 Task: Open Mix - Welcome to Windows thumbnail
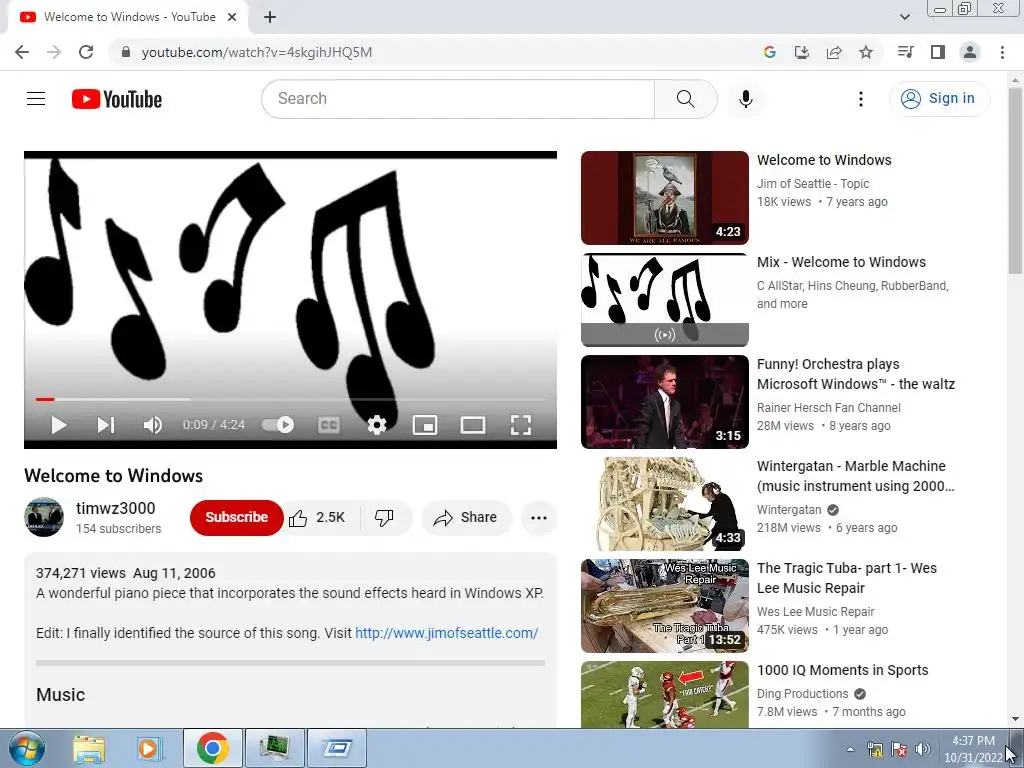[x=665, y=300]
